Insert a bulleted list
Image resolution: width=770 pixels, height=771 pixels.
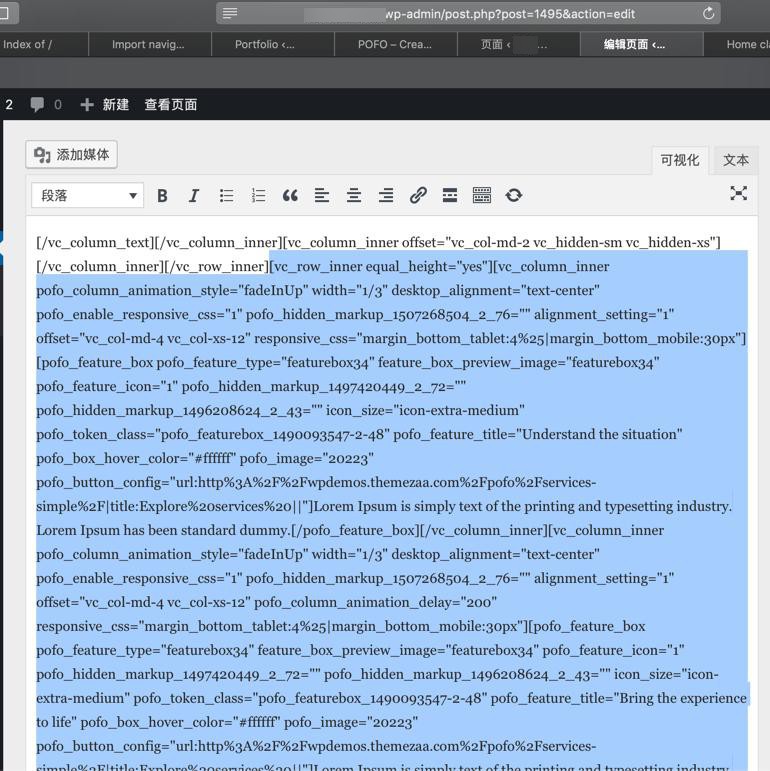click(x=226, y=196)
